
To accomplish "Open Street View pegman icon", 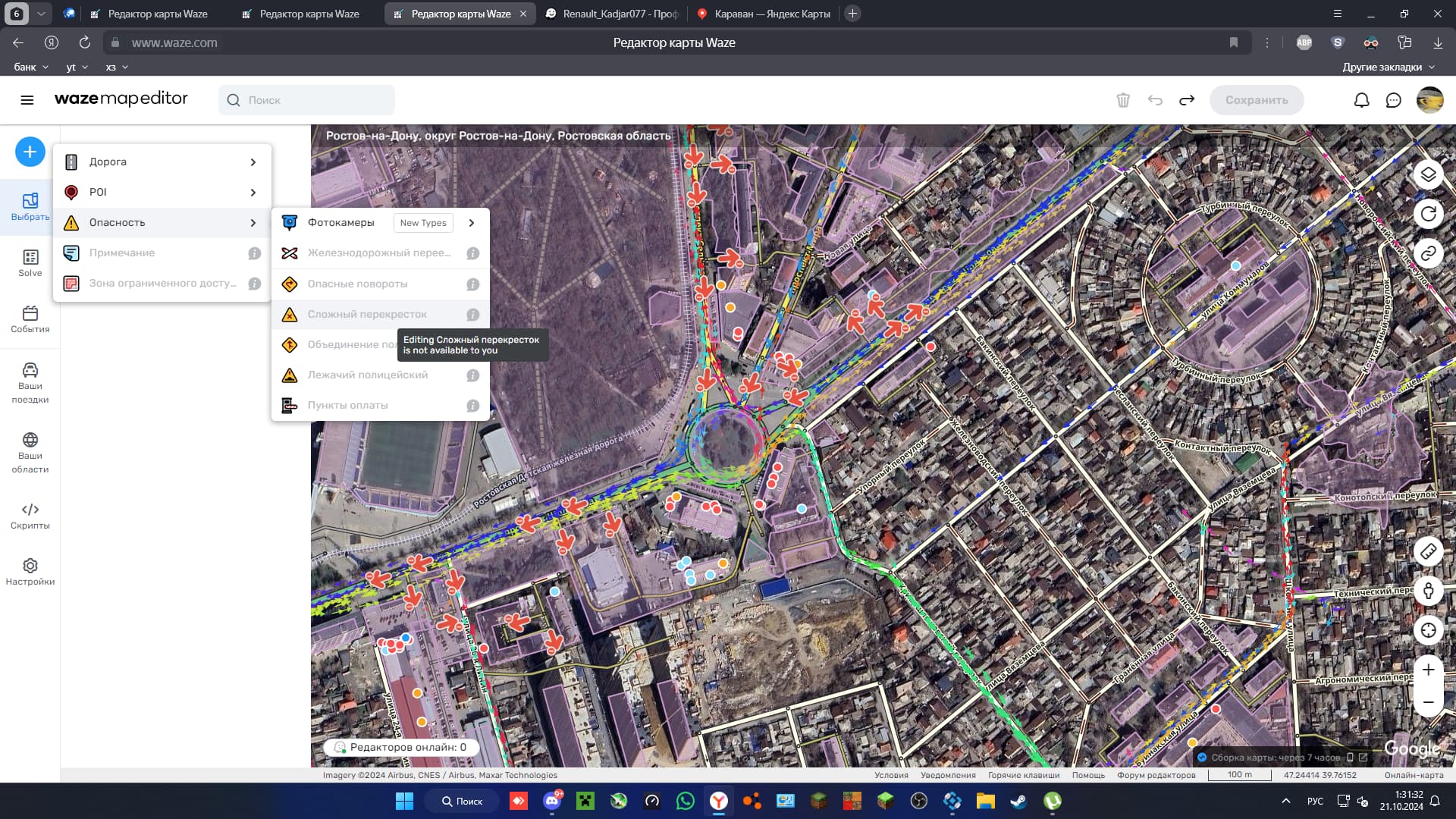I will click(x=1428, y=591).
